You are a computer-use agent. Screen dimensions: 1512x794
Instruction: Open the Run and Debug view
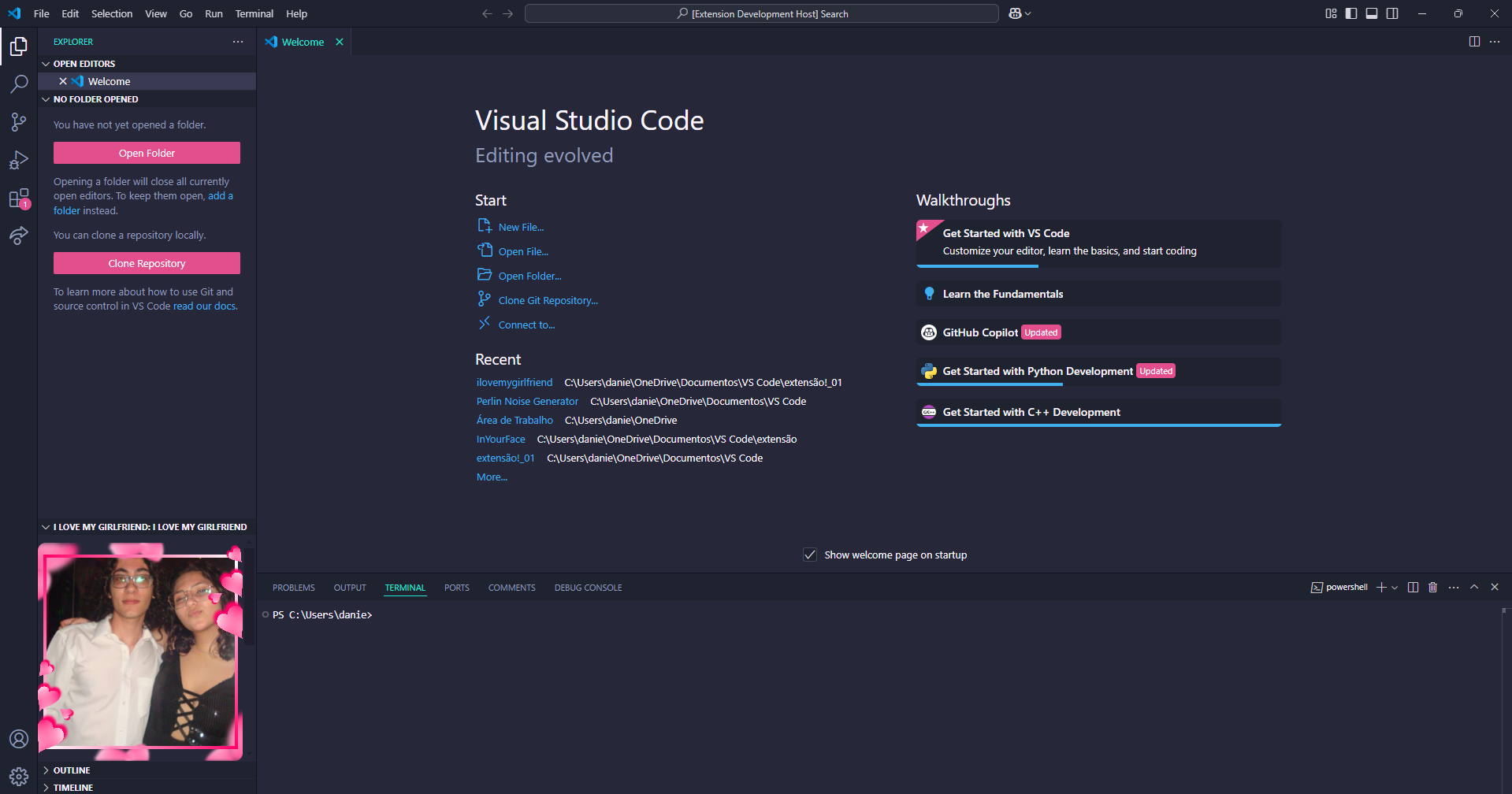19,160
